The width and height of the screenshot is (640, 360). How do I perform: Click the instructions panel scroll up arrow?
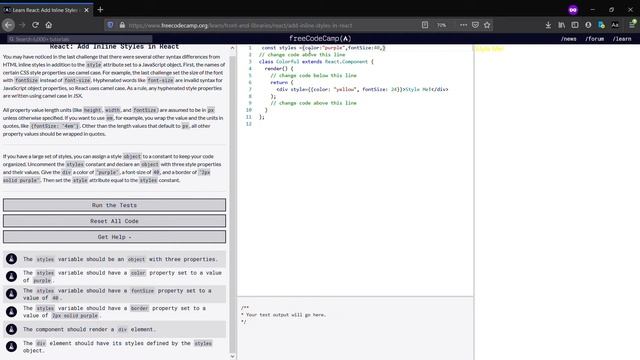[233, 48]
